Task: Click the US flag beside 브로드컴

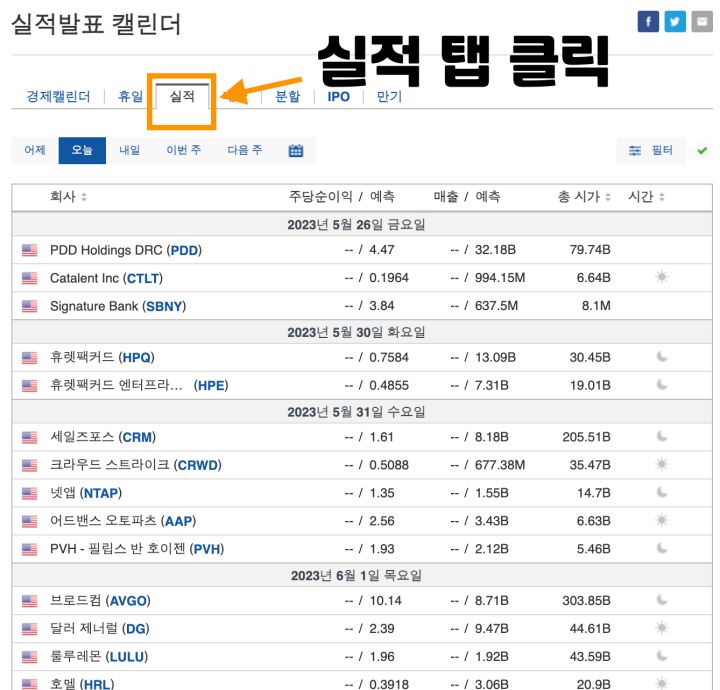Action: point(29,601)
